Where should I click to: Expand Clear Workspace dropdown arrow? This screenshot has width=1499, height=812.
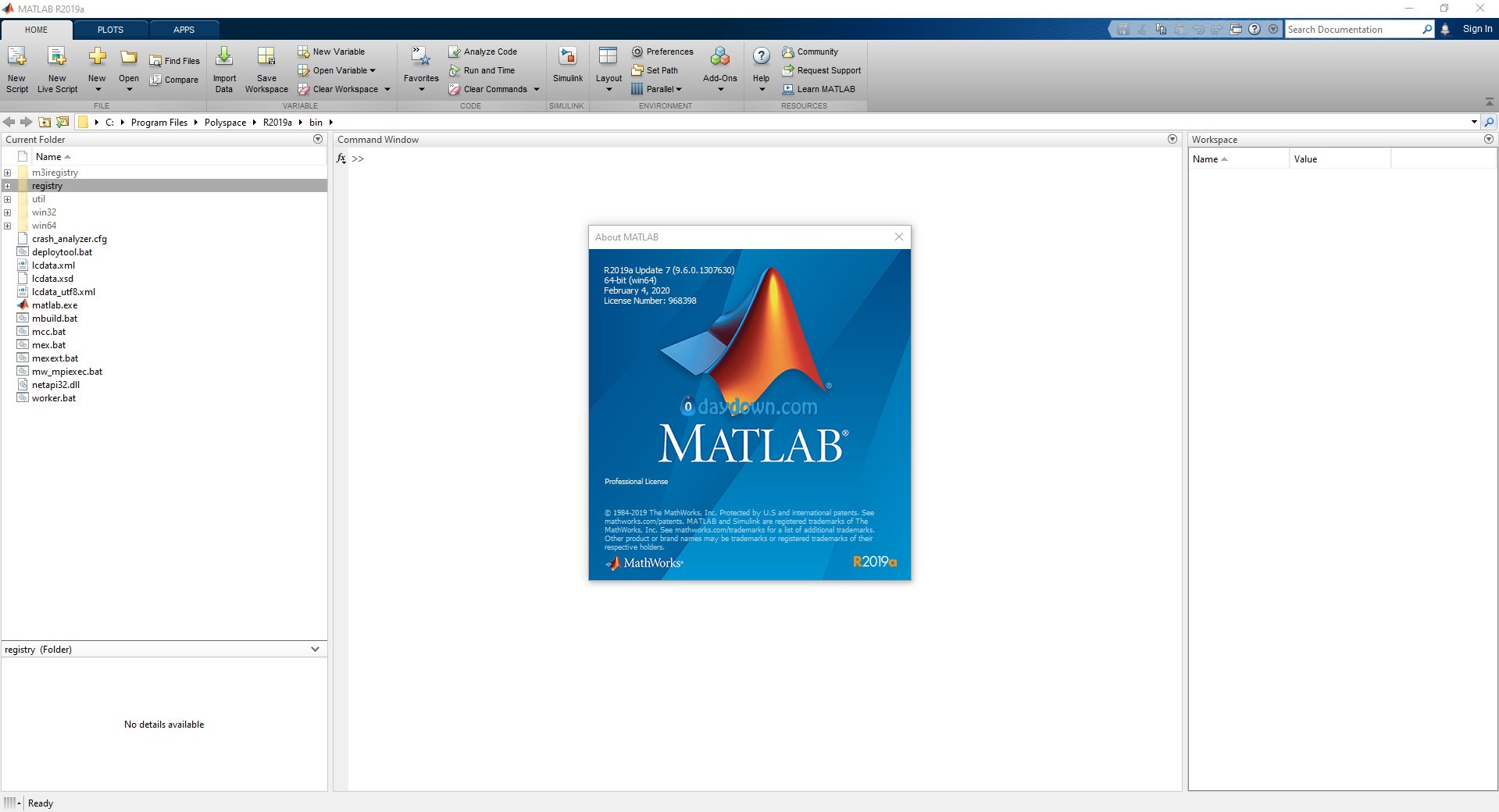[387, 89]
